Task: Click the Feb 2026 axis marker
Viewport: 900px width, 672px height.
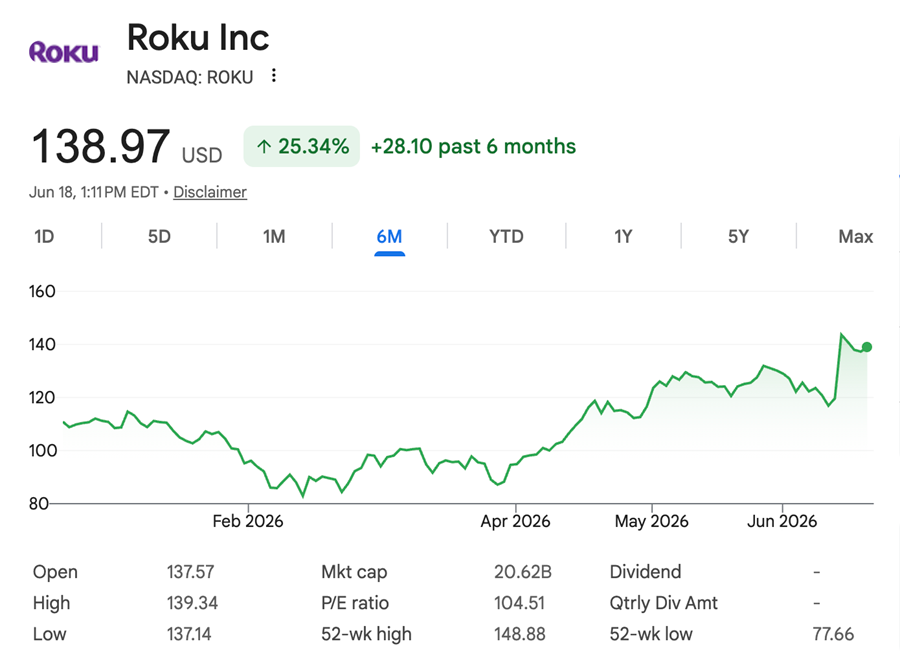Action: [248, 521]
